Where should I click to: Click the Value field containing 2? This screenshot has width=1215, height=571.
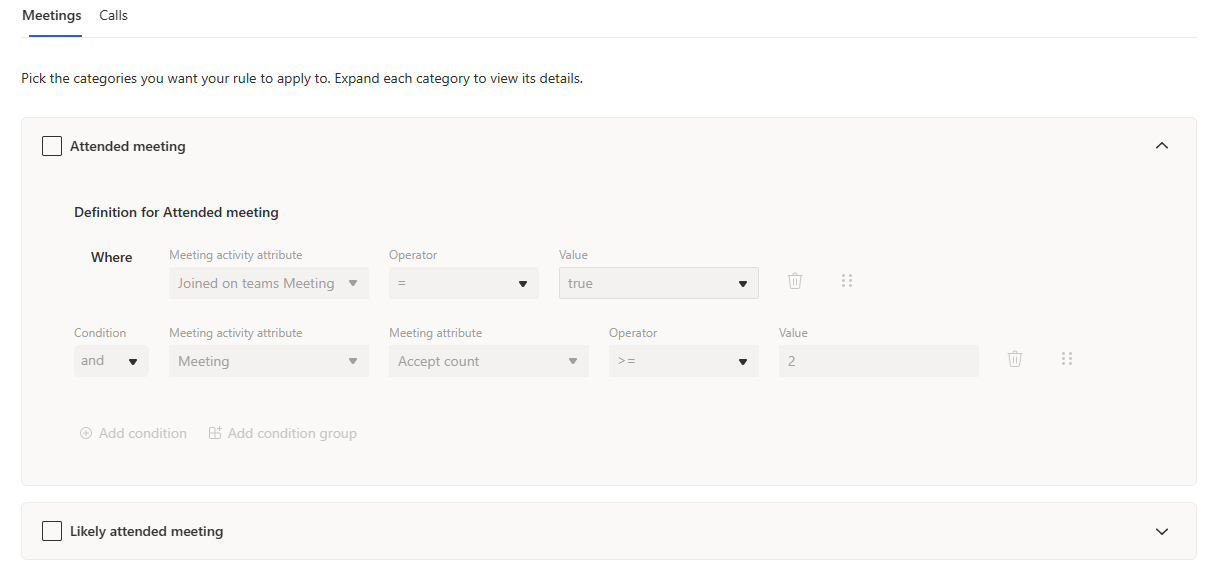tap(878, 361)
